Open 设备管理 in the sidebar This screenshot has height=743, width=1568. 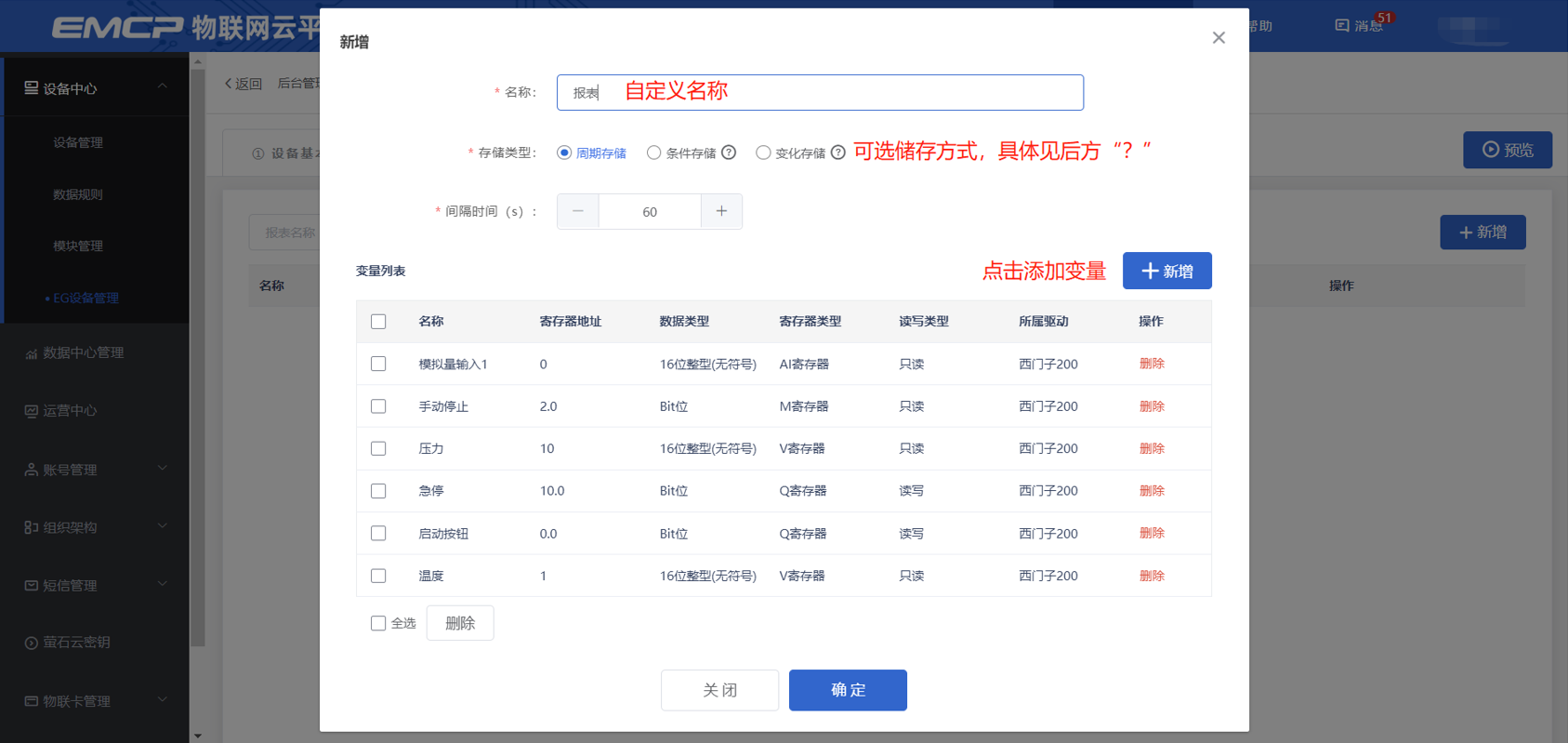(x=78, y=142)
